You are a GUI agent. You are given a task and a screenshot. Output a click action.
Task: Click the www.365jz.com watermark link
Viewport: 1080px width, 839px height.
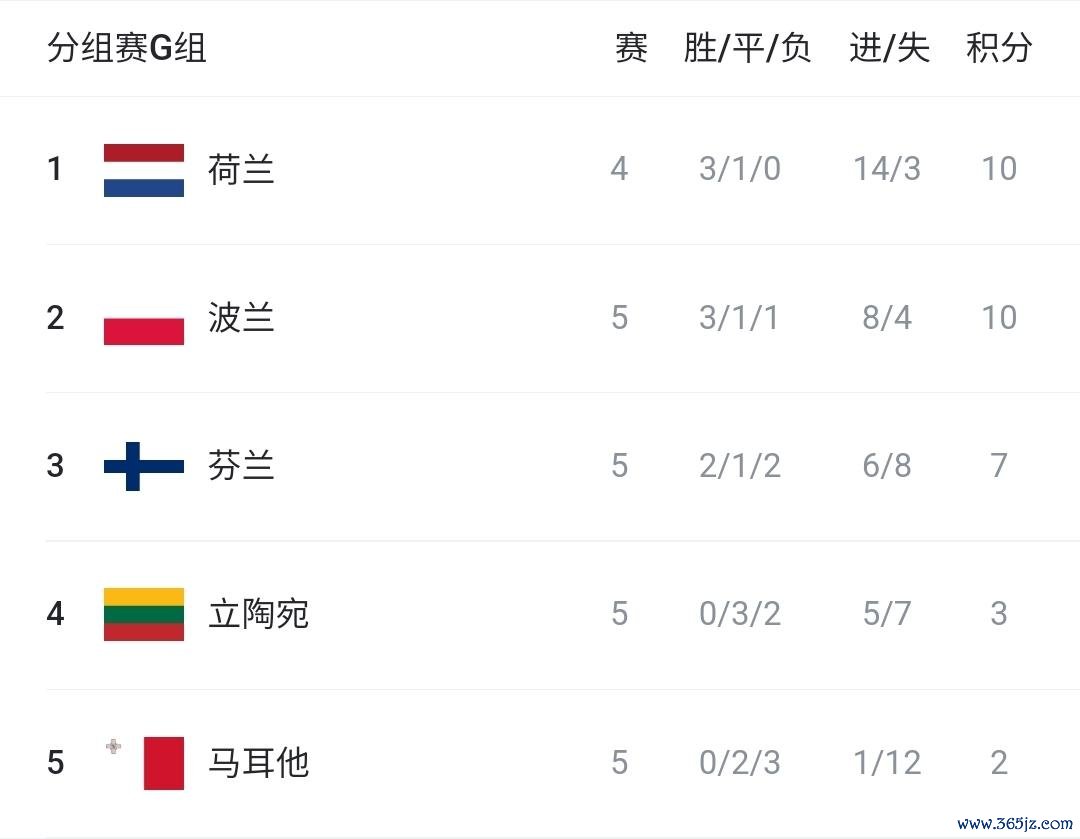pyautogui.click(x=1015, y=823)
